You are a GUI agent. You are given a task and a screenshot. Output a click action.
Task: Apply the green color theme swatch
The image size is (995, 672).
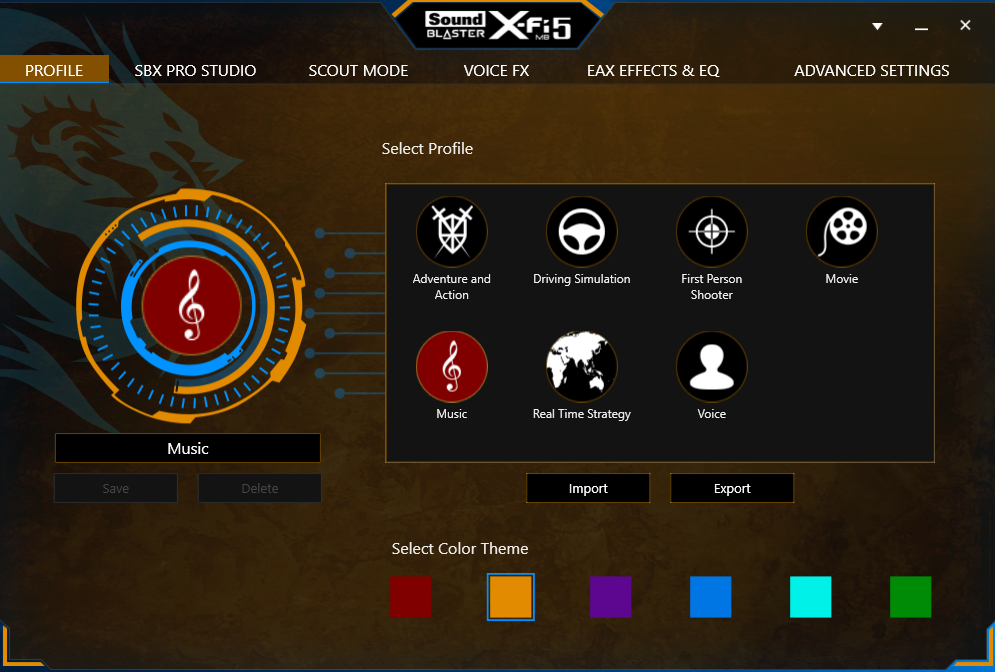(911, 596)
